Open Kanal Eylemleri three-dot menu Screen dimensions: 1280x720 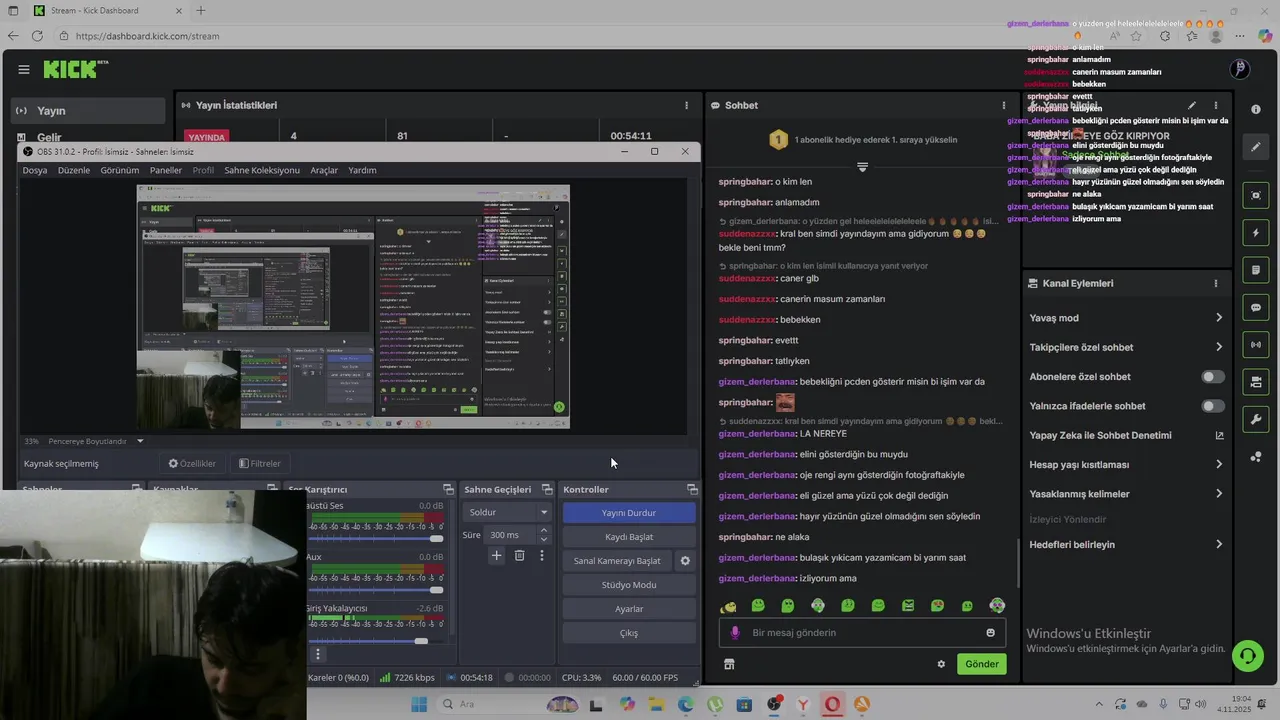pos(1216,283)
